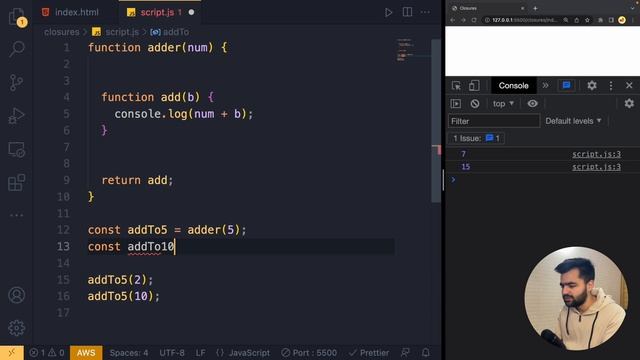Toggle the browser side panel

tap(611, 20)
